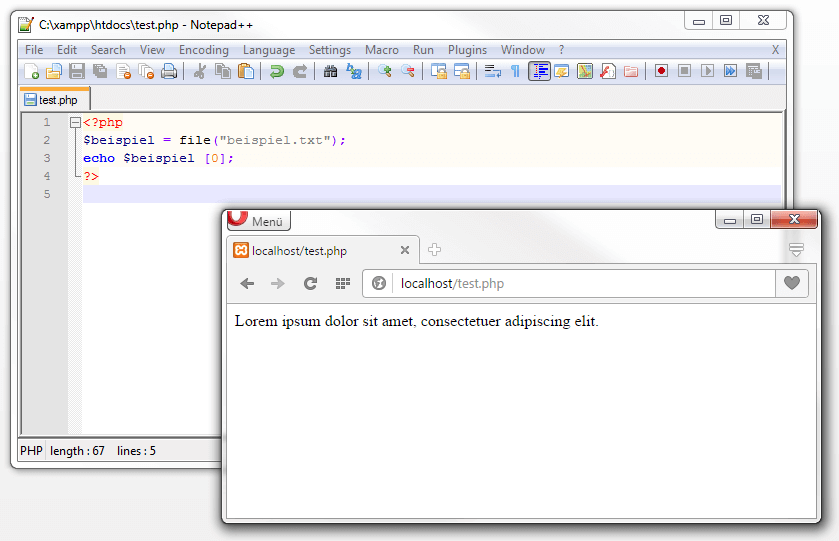Click the Undo green arrow icon
Image resolution: width=839 pixels, height=541 pixels.
277,71
